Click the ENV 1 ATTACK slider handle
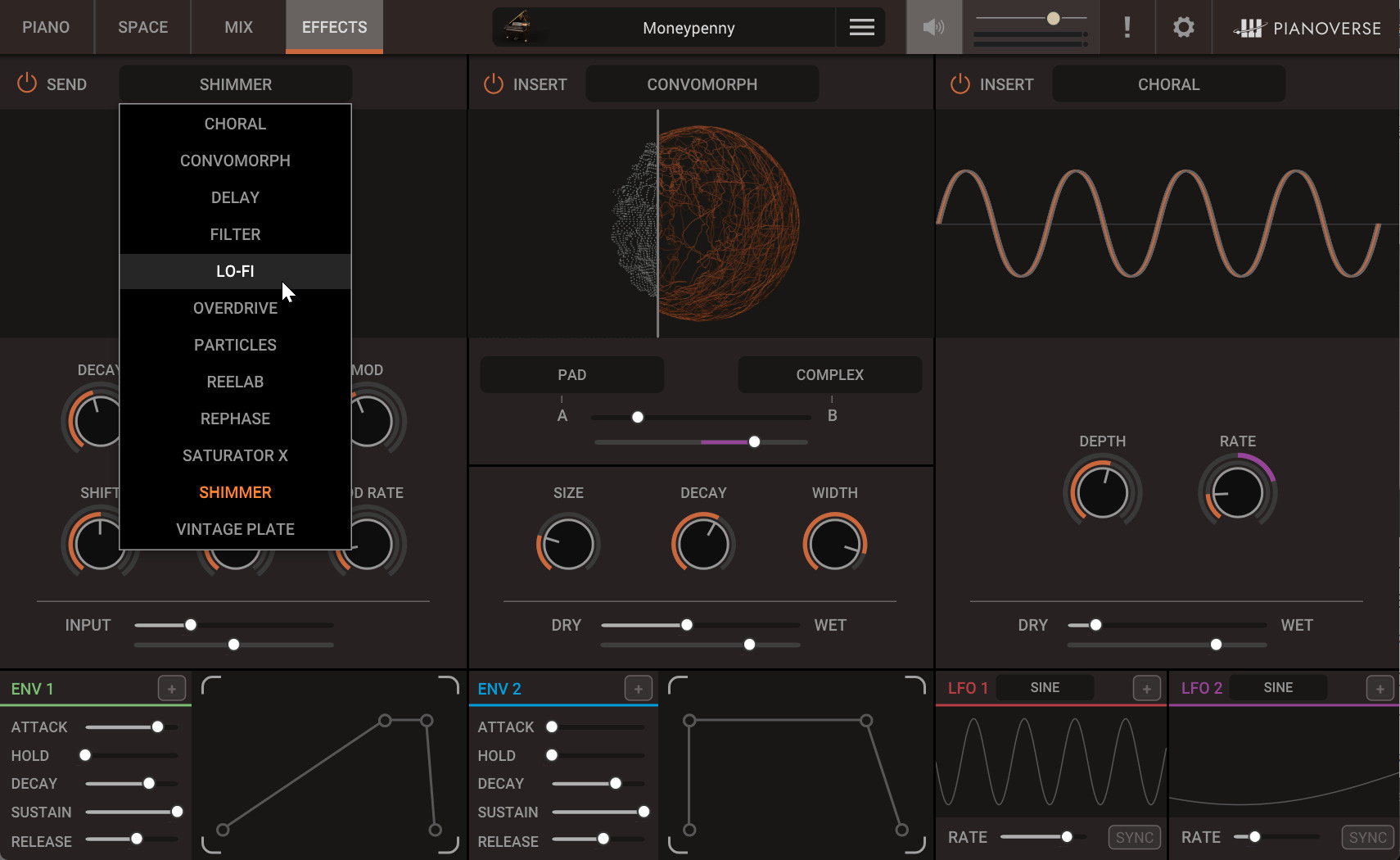The image size is (1400, 860). (x=157, y=726)
